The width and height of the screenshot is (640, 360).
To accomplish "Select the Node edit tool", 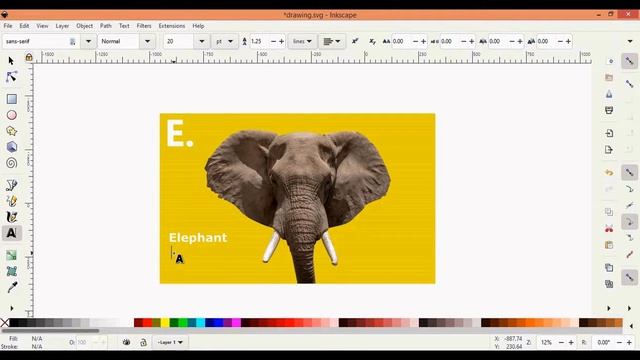I will coord(11,77).
